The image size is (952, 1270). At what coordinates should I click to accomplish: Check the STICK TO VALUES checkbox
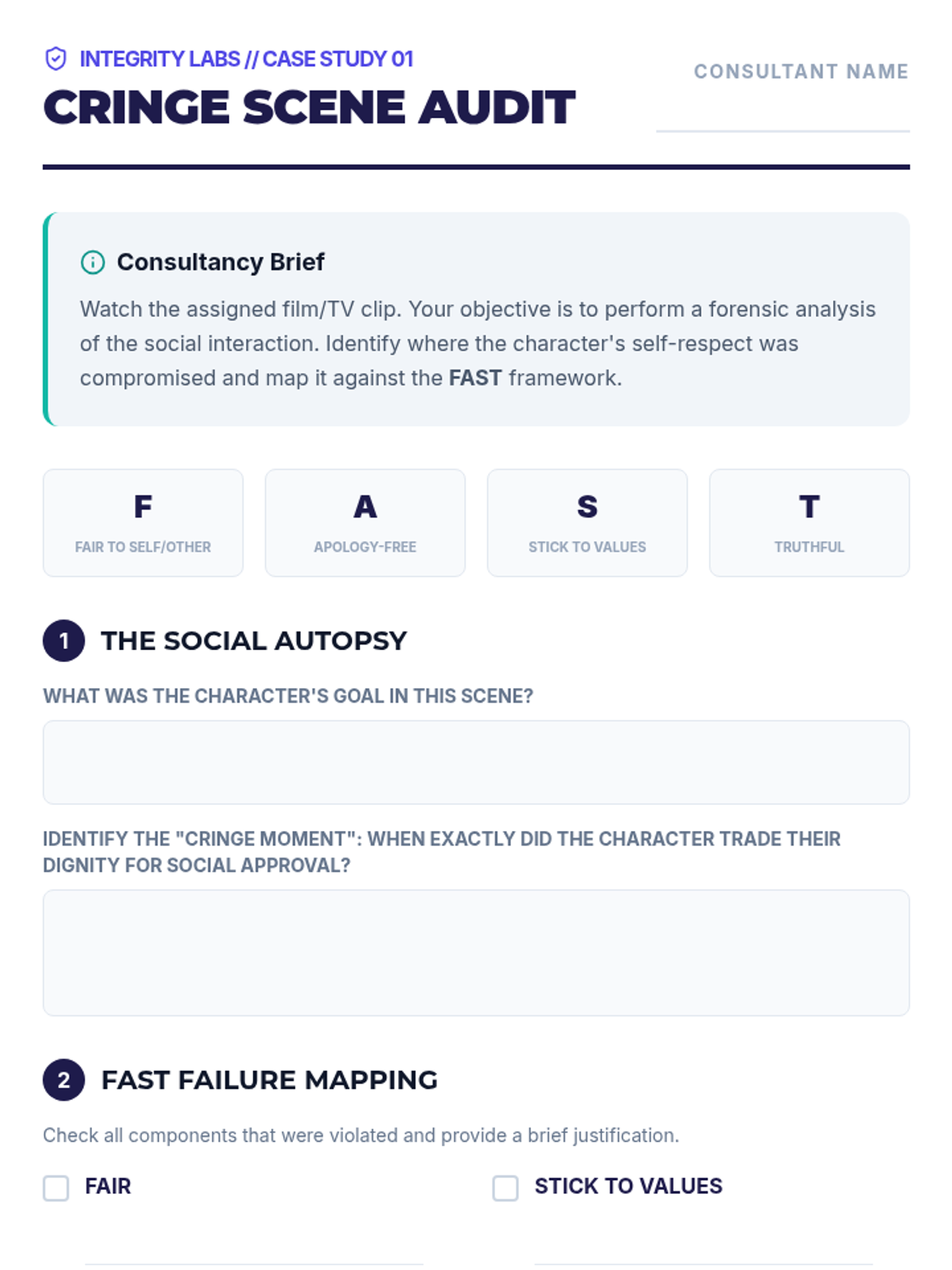(505, 1188)
